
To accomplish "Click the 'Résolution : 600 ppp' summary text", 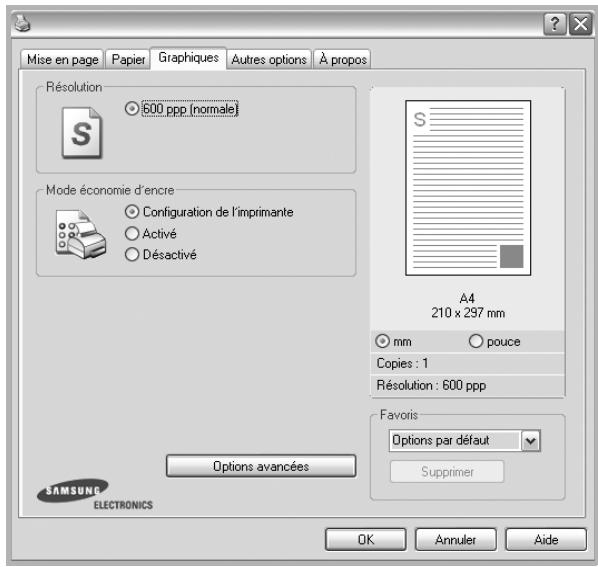I will click(431, 385).
